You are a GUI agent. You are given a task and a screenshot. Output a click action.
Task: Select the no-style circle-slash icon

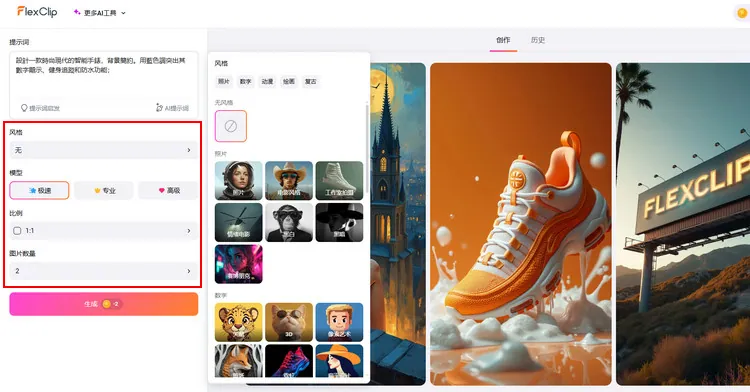tap(231, 126)
